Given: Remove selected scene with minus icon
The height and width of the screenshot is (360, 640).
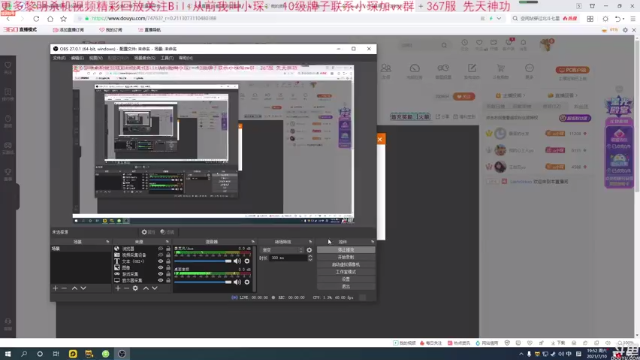Looking at the screenshot, I should (x=64, y=288).
